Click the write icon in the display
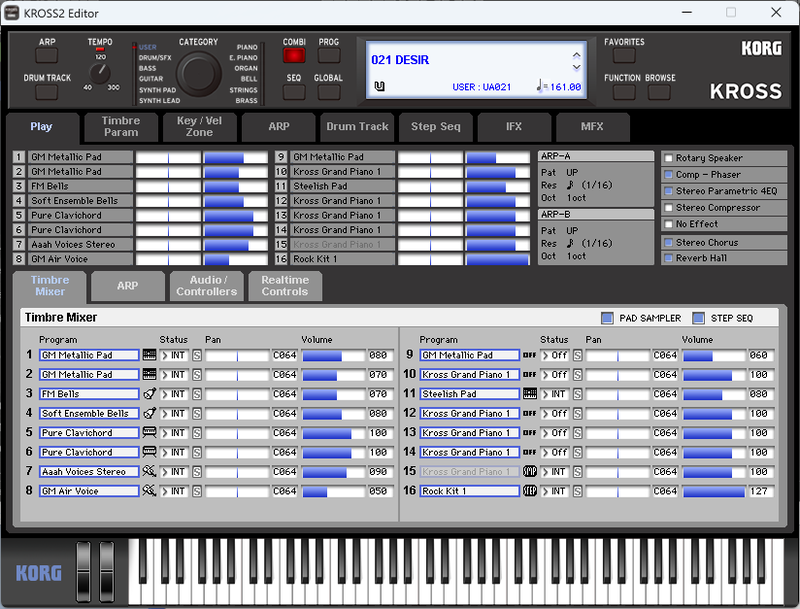Viewport: 800px width, 609px height. [x=379, y=86]
